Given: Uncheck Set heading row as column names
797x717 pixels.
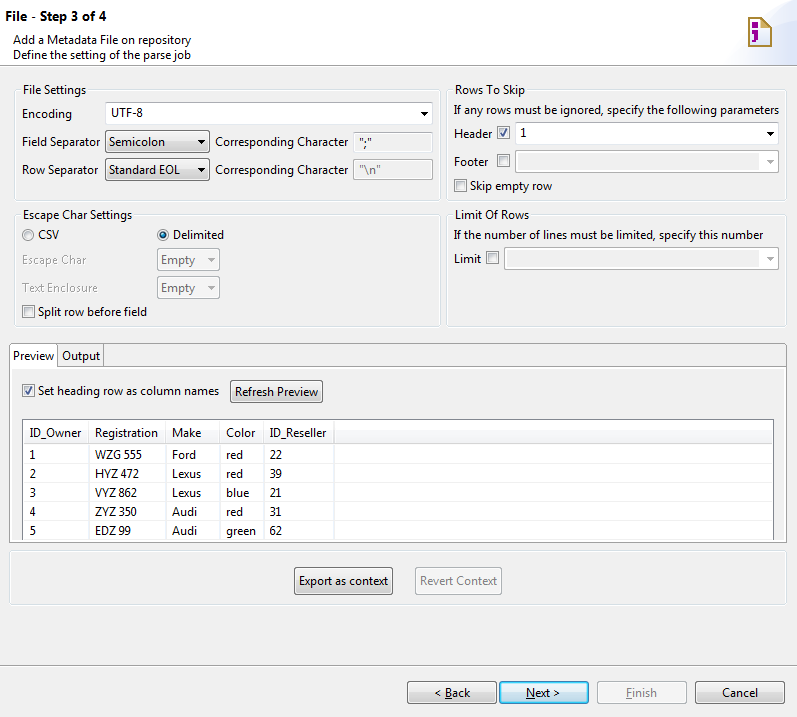Looking at the screenshot, I should (28, 391).
